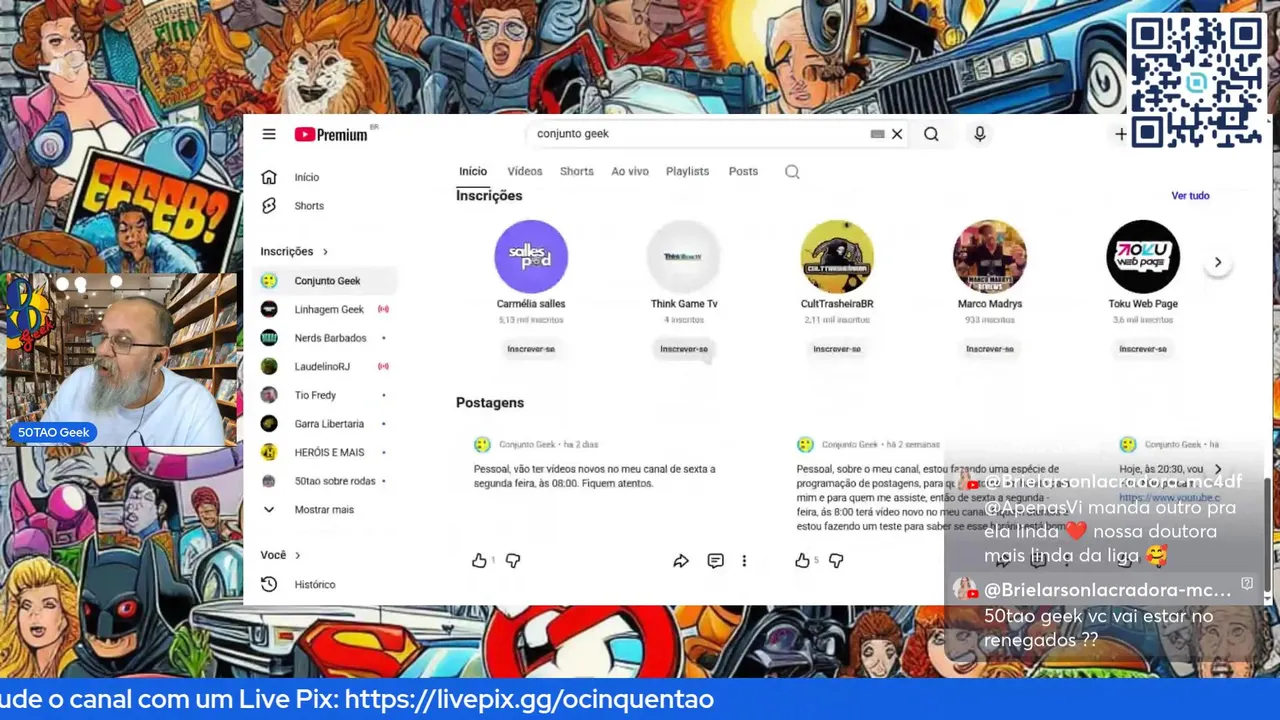Open comments on the first post
Screen dimensions: 1280x720
(x=715, y=561)
